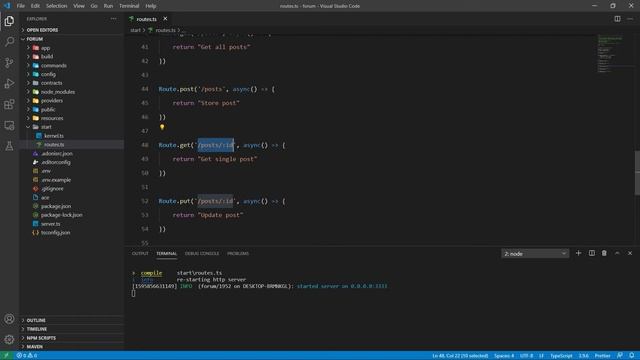
Task: Split the terminal panel
Action: coord(591,253)
